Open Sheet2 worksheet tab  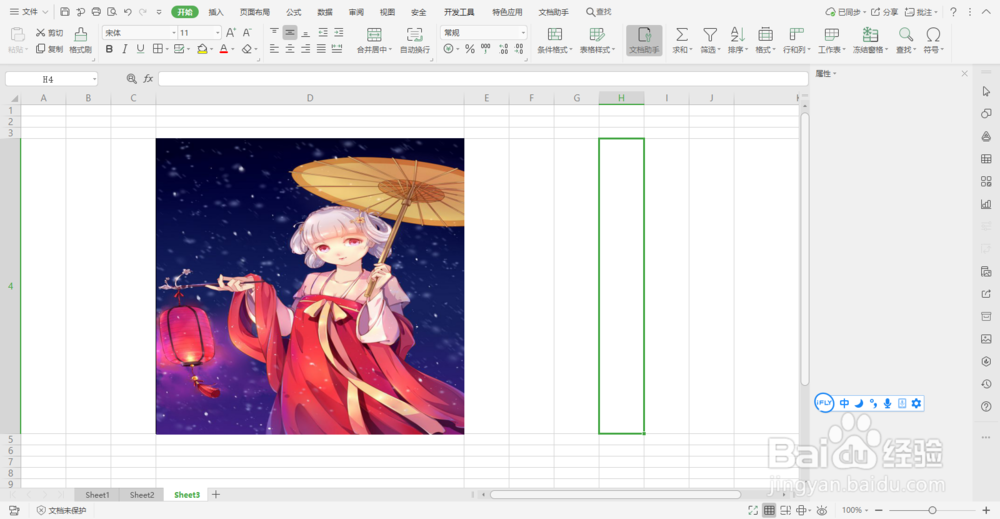coord(142,495)
